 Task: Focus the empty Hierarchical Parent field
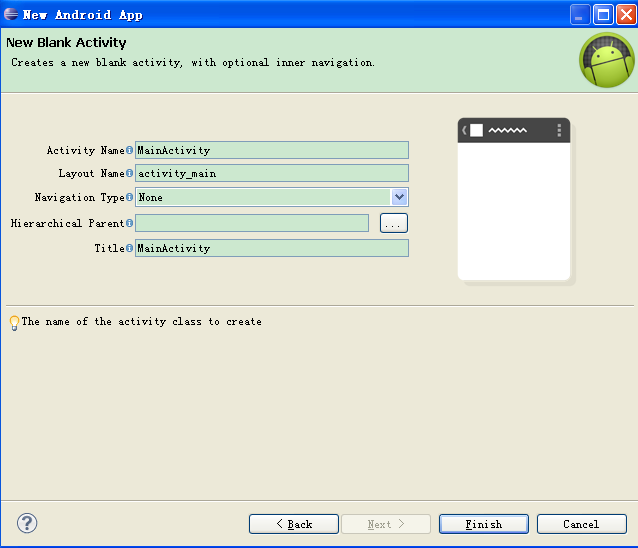point(252,223)
